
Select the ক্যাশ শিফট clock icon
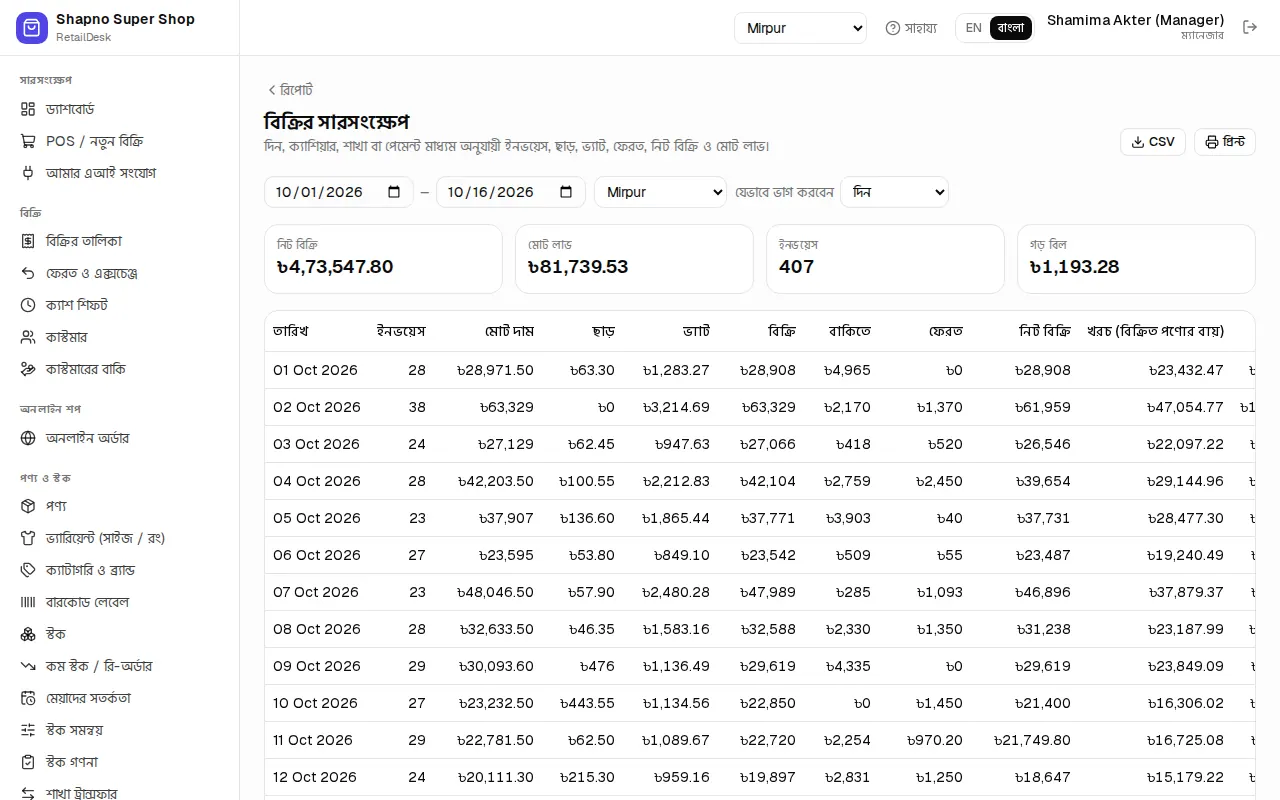28,305
